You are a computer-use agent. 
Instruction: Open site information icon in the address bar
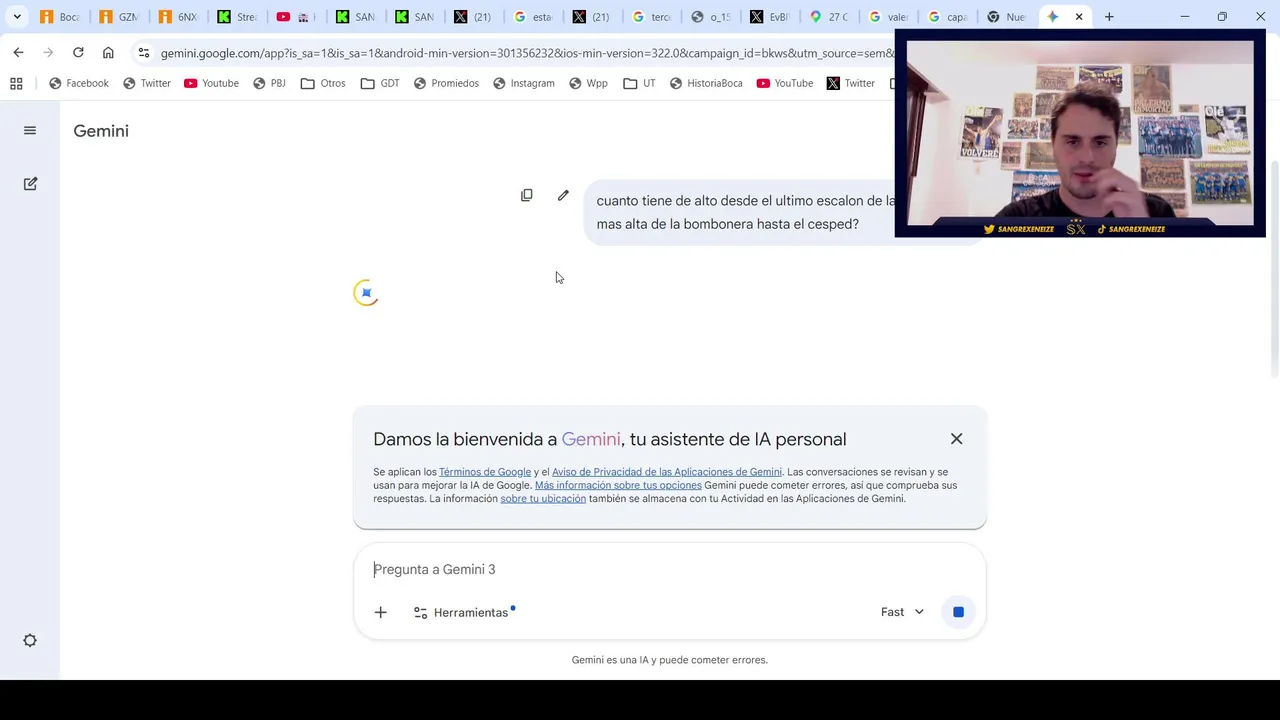(x=144, y=52)
